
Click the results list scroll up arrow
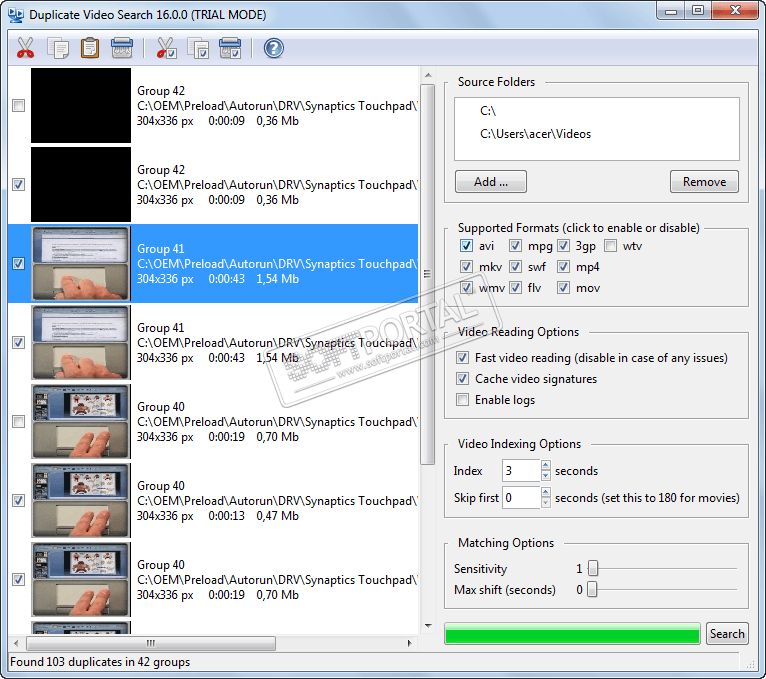pos(428,75)
